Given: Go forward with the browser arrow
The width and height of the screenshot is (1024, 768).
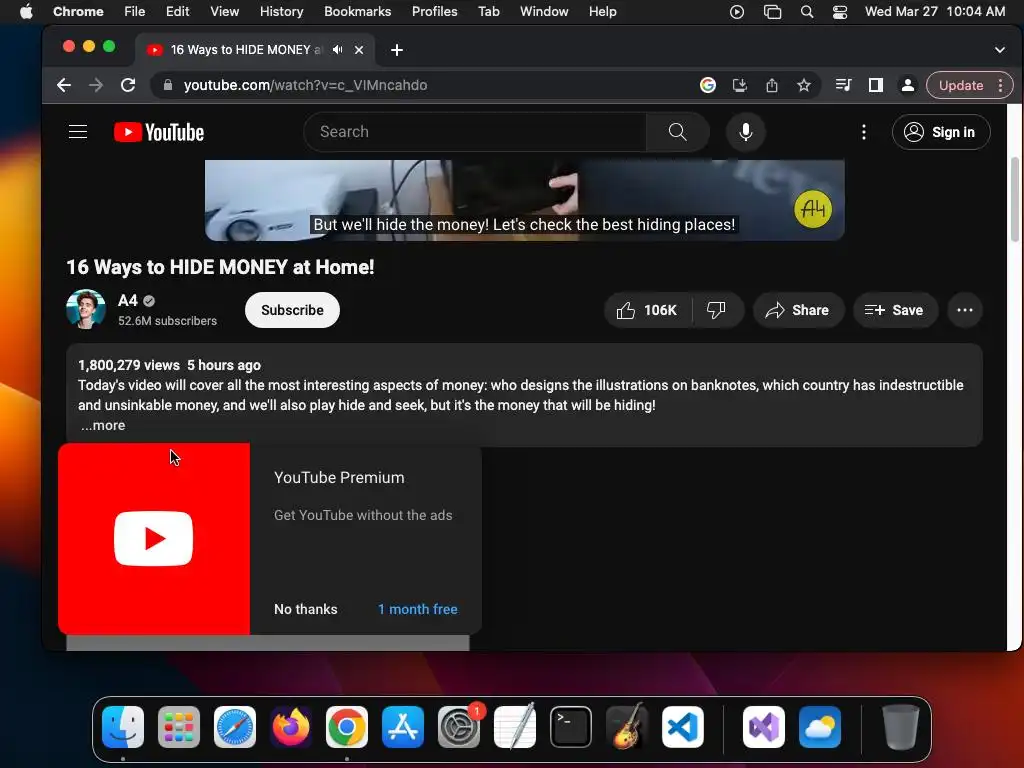Looking at the screenshot, I should point(96,85).
